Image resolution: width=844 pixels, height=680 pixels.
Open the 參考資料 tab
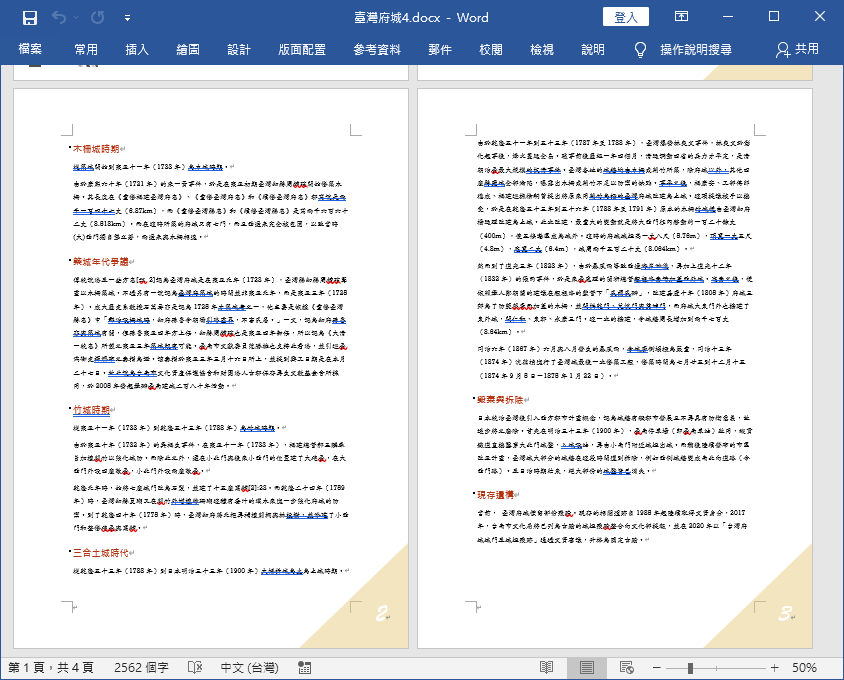pyautogui.click(x=377, y=50)
